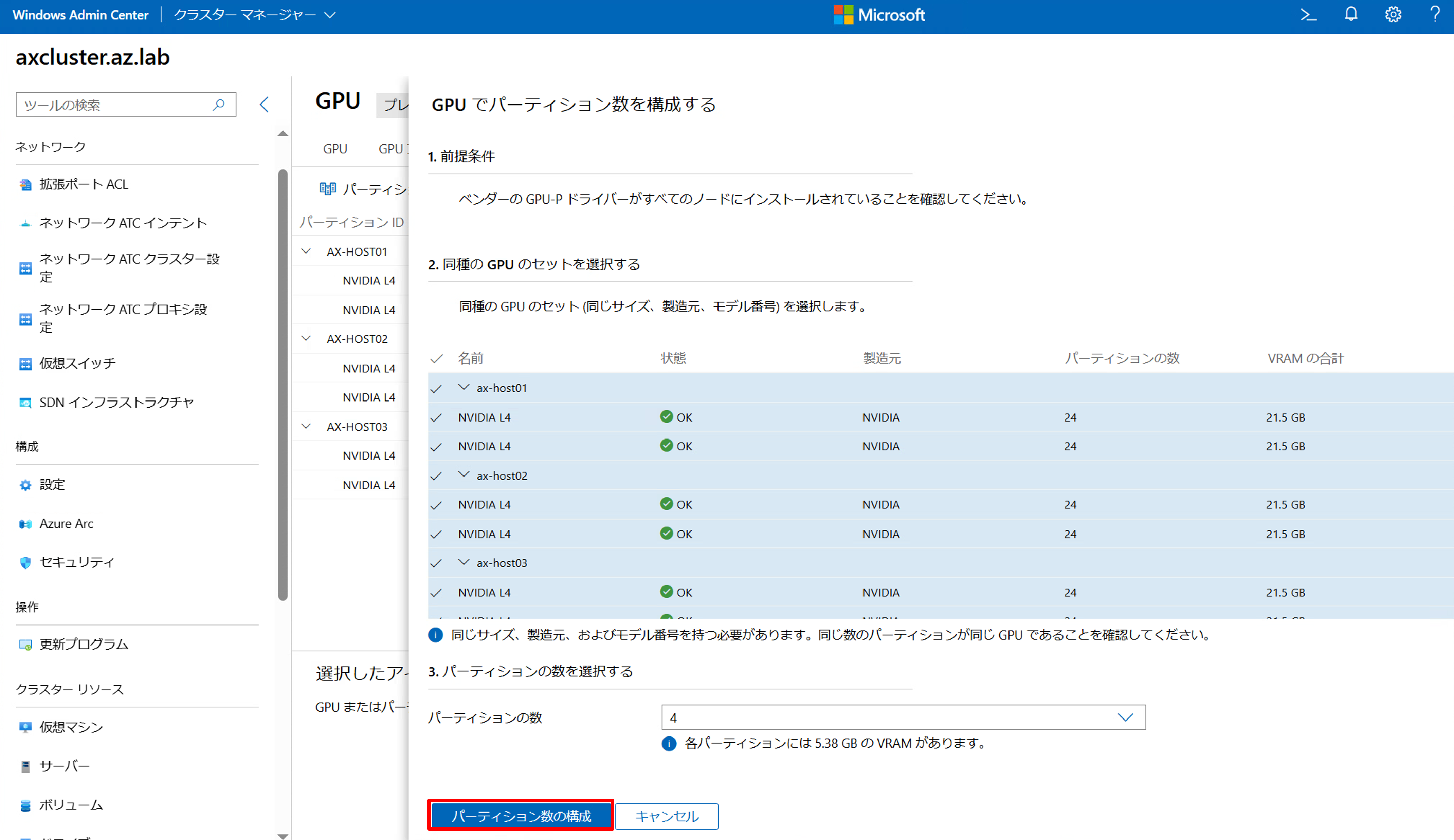Viewport: 1454px width, 840px height.
Task: Open the settings gear in header
Action: click(x=1393, y=14)
